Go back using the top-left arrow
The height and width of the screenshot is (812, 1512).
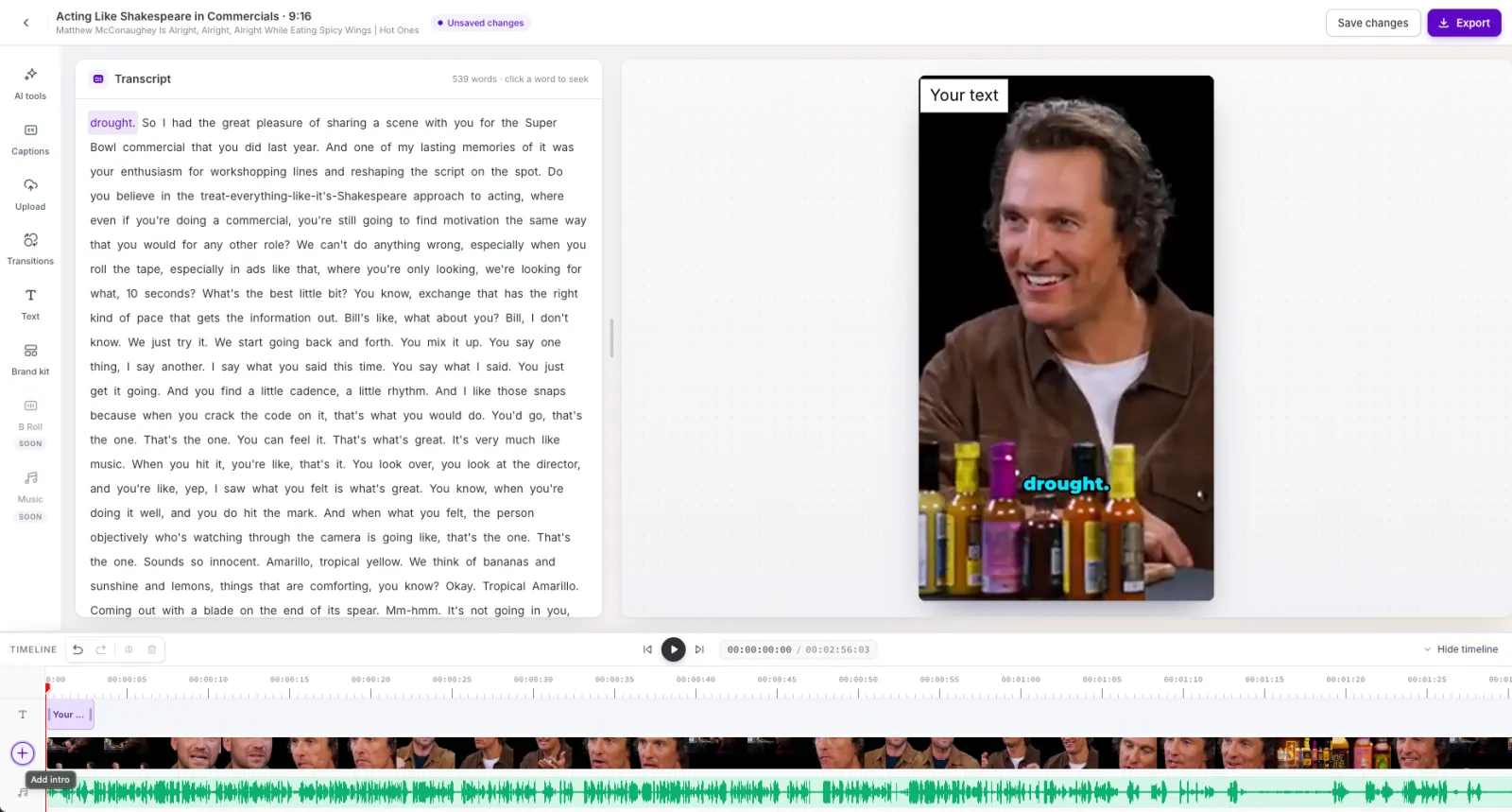tap(26, 23)
